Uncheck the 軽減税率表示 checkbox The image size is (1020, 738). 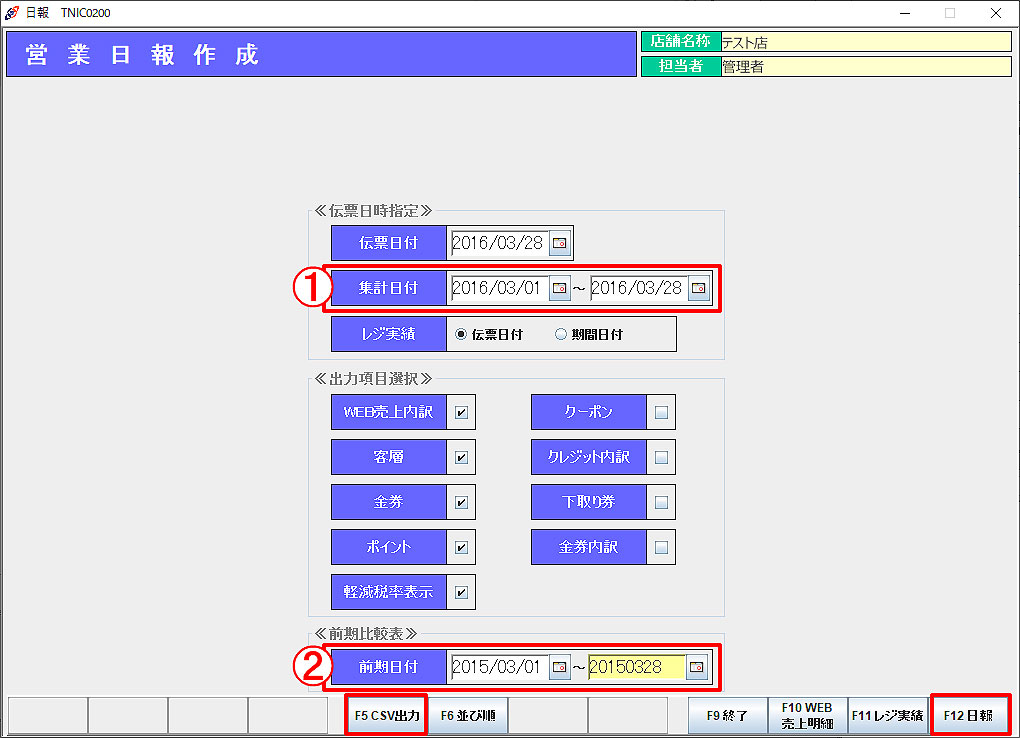(461, 592)
